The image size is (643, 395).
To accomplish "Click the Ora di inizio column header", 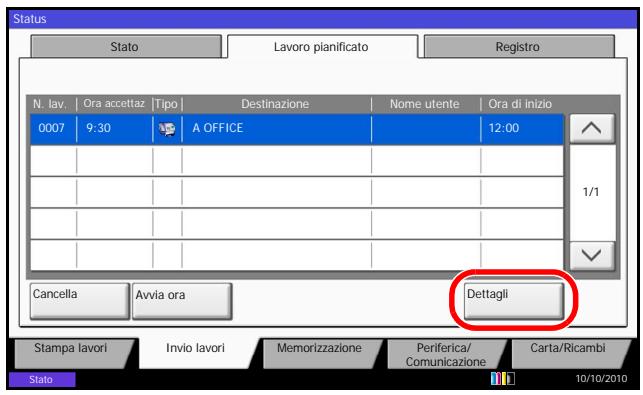I will (520, 104).
